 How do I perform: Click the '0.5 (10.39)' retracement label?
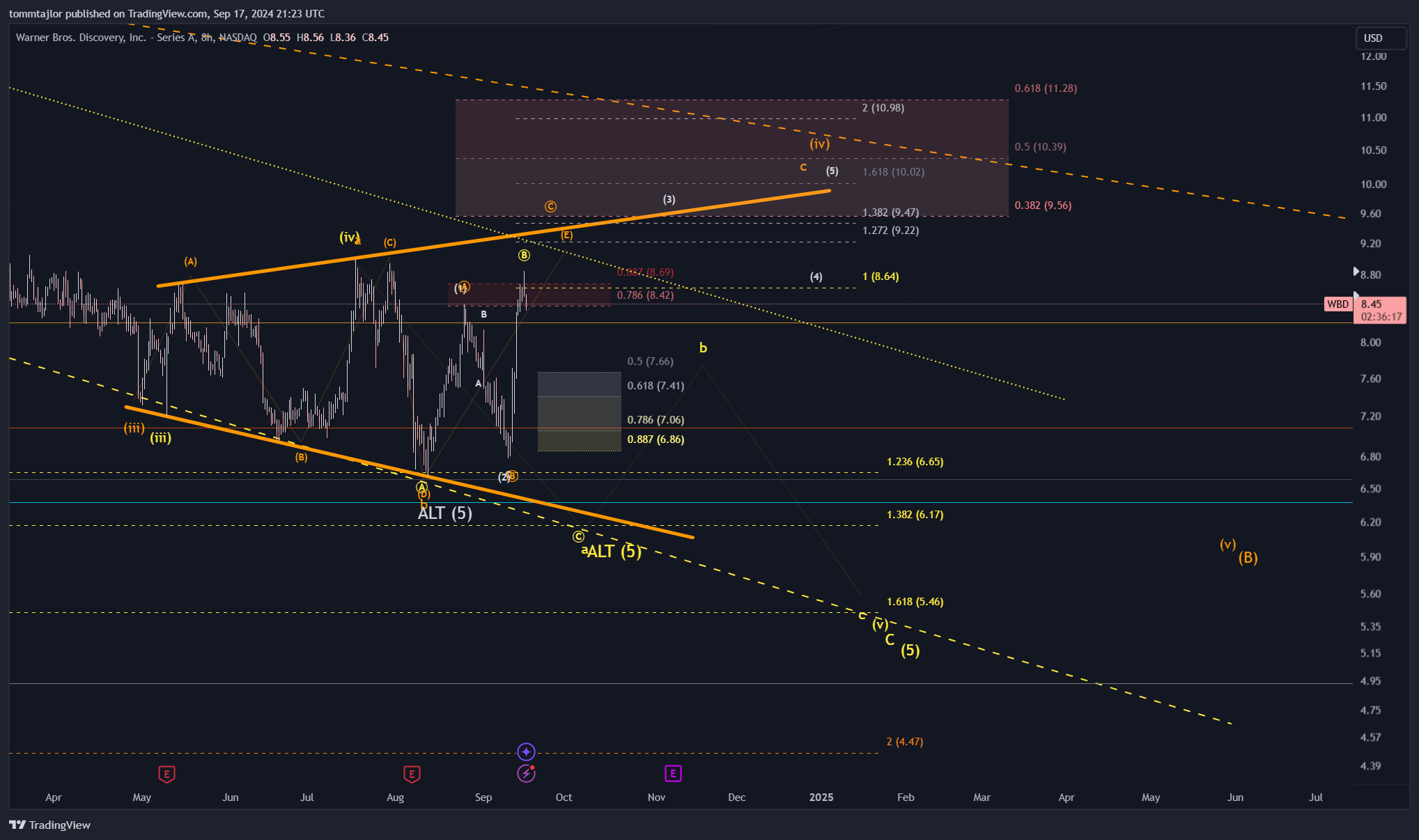coord(1040,147)
